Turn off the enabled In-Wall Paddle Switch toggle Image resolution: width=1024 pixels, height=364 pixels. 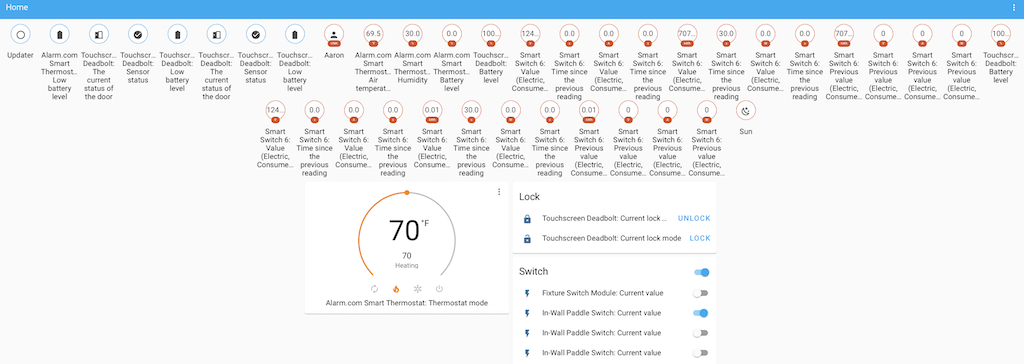coord(701,313)
